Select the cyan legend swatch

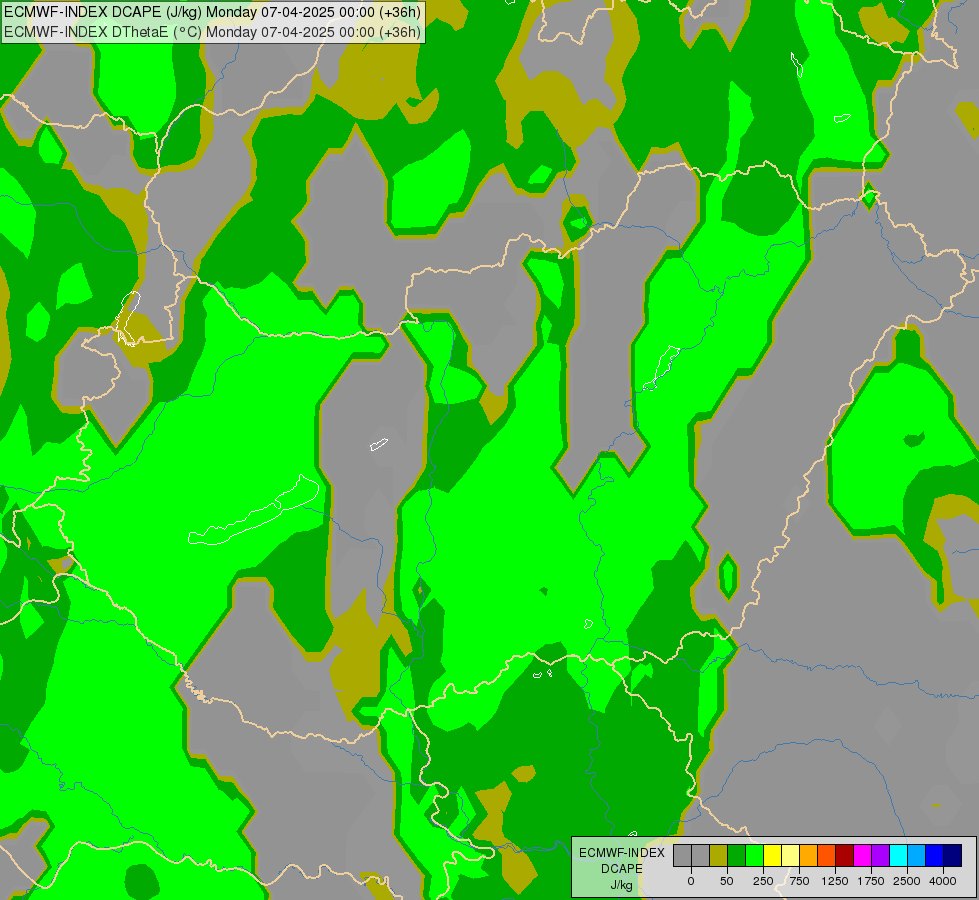tap(898, 855)
